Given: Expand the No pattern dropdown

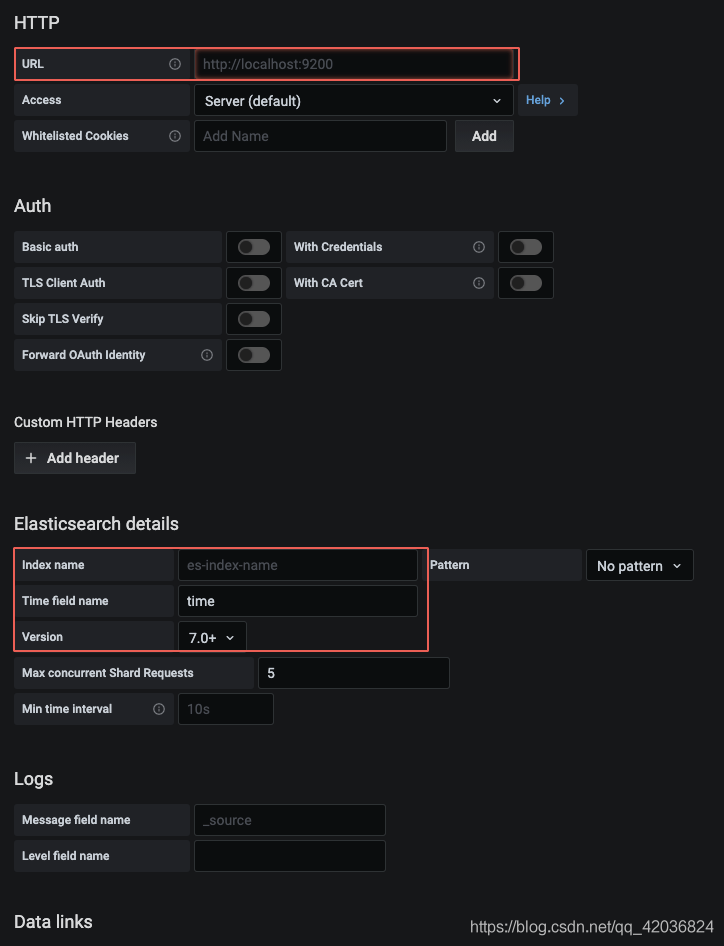Looking at the screenshot, I should pyautogui.click(x=640, y=565).
